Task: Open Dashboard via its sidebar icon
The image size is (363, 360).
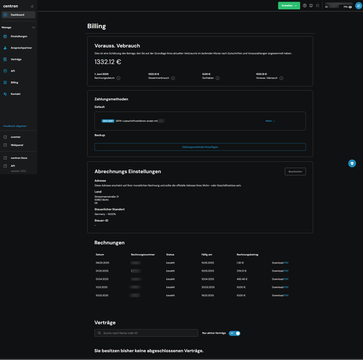Action: (x=5, y=15)
